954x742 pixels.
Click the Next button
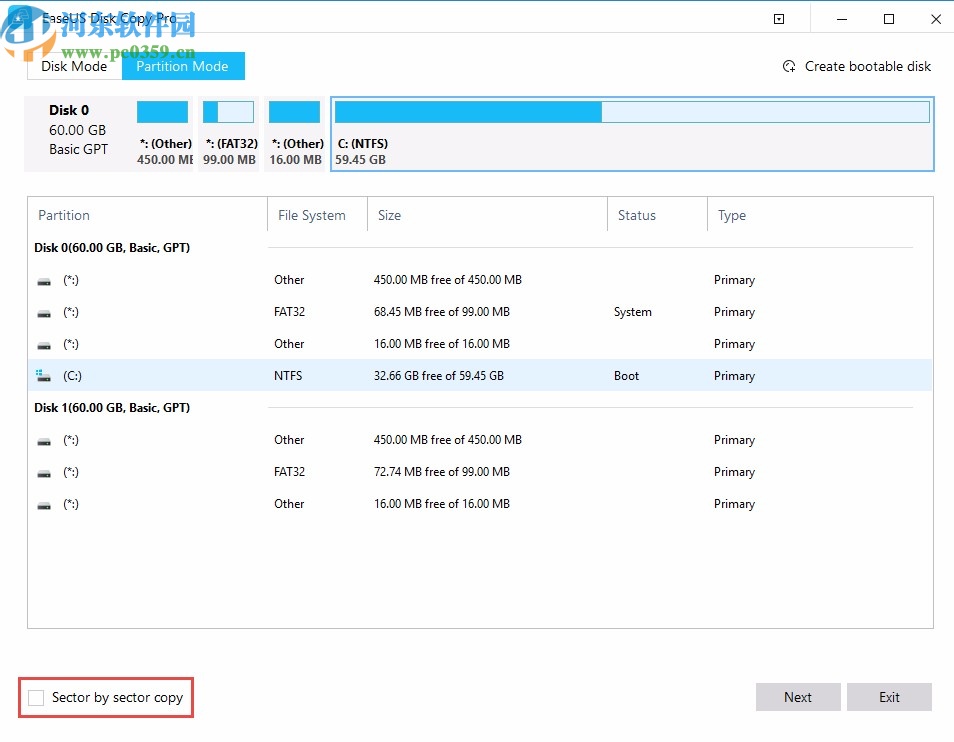[797, 697]
